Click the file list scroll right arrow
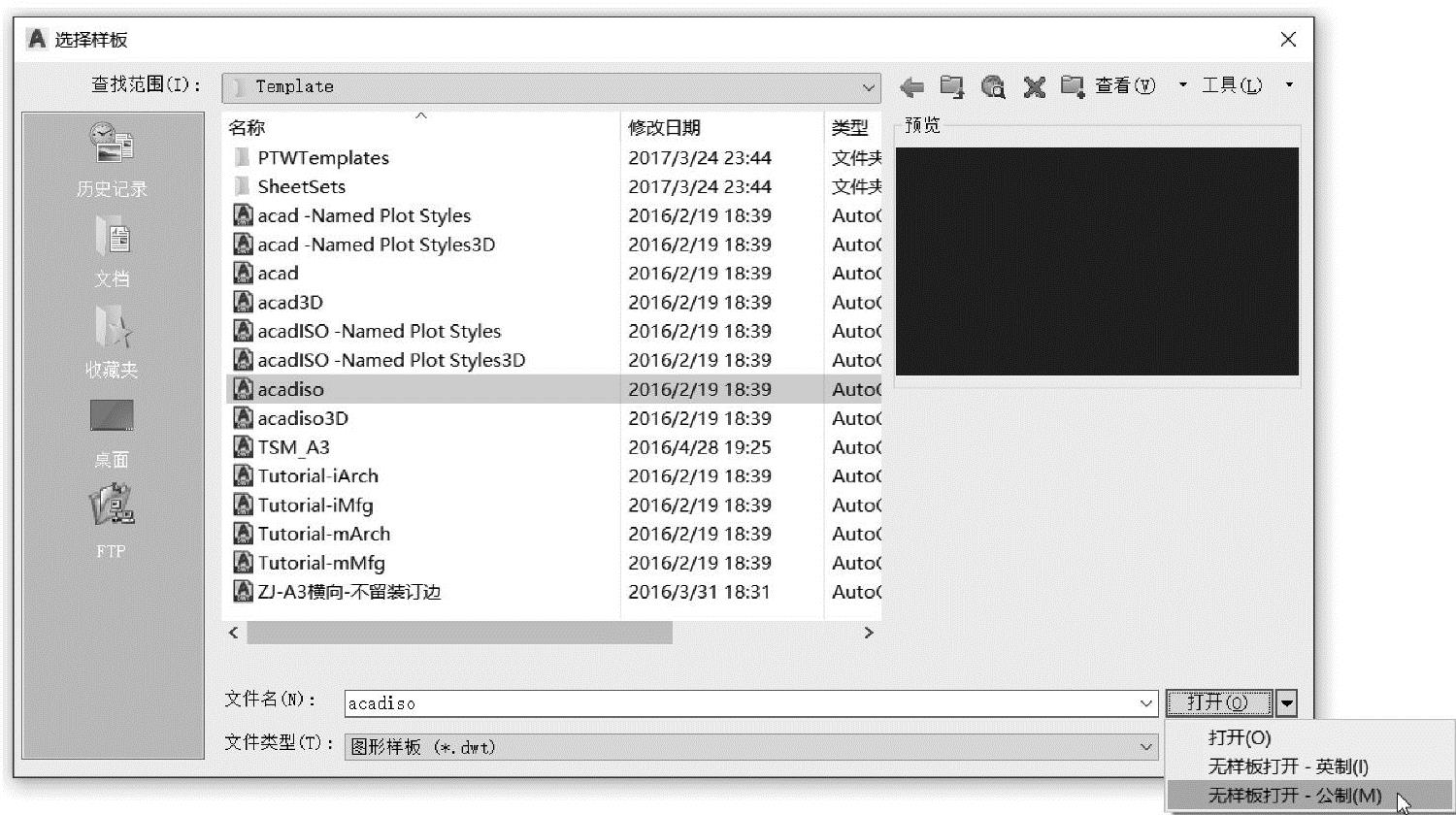The height and width of the screenshot is (815, 1456). (869, 633)
